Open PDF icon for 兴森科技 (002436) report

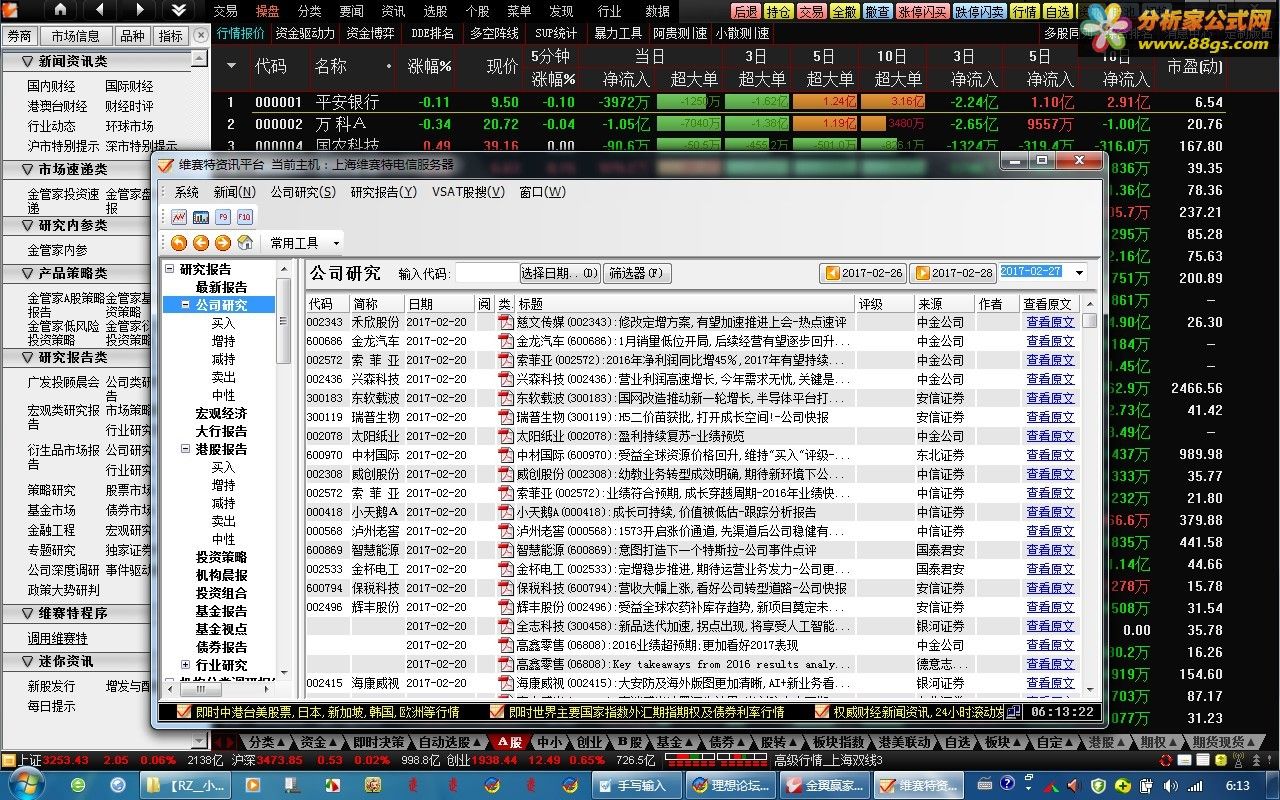click(x=505, y=379)
